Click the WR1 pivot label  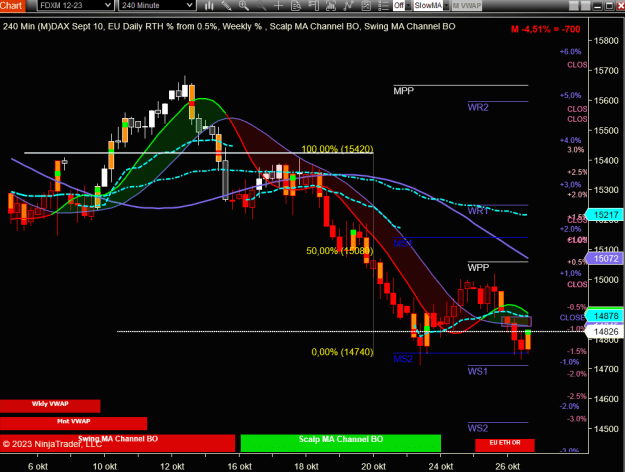pos(478,211)
